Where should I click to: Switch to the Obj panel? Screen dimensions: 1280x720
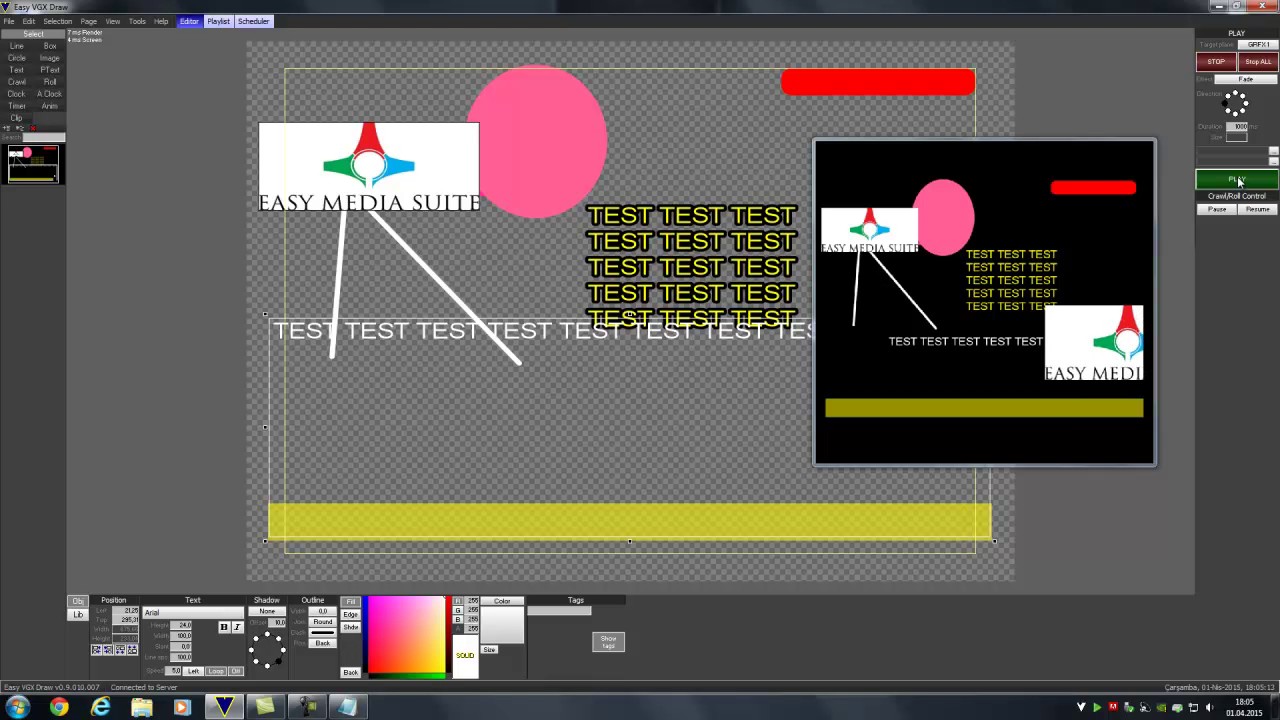coord(78,601)
